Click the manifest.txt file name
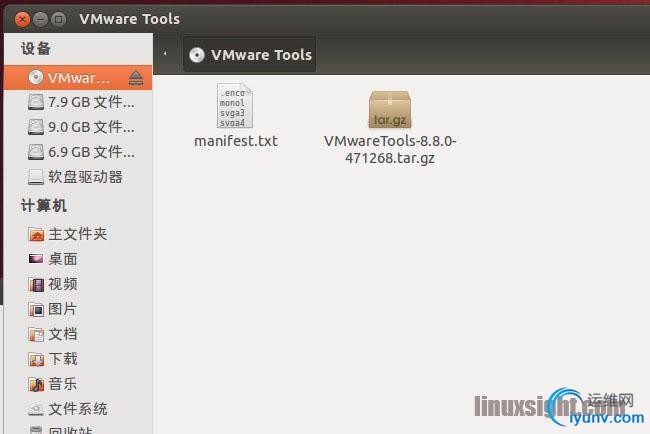Viewport: 650px width, 434px height. point(236,141)
